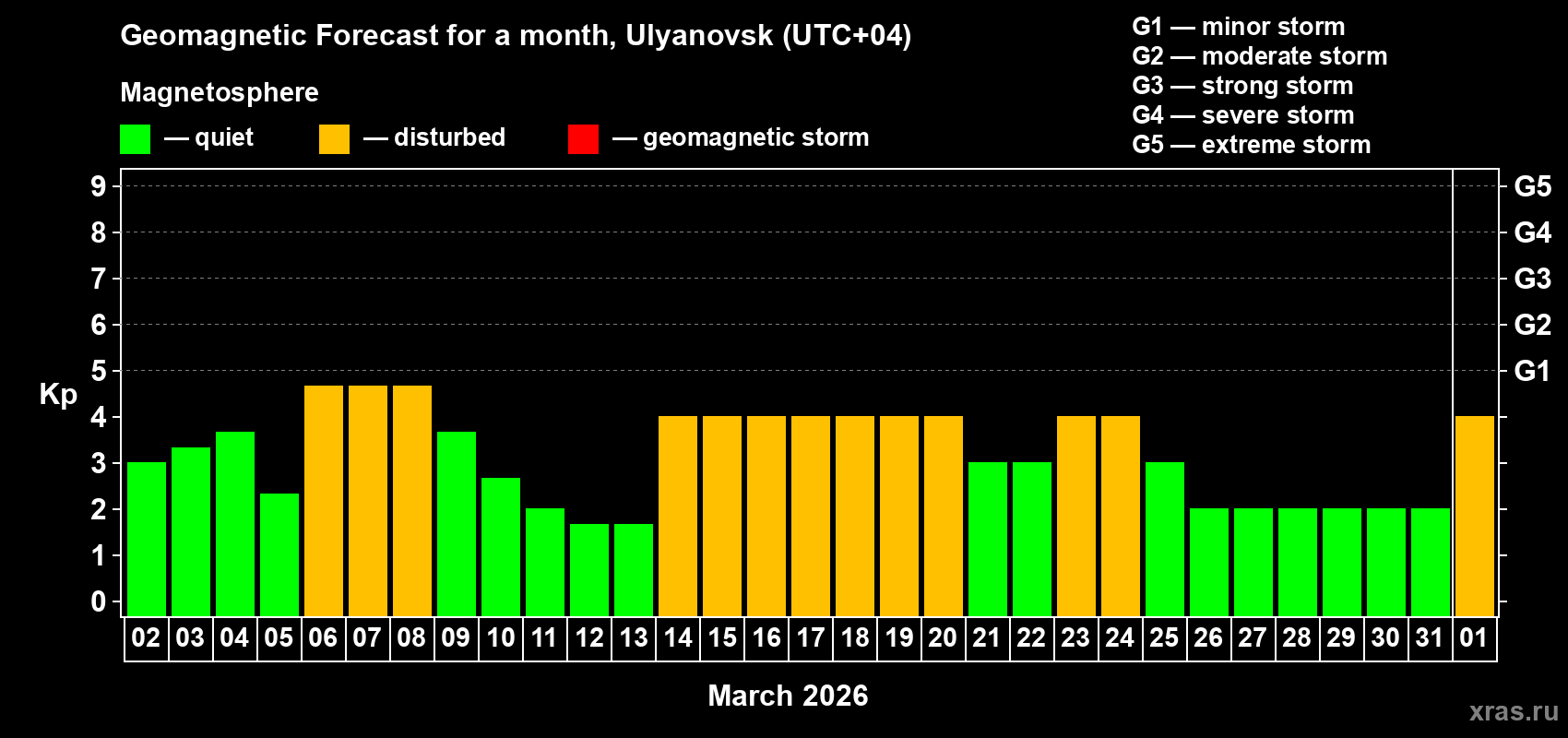Select the orange bar for March 17
1568x738 pixels.
point(811,517)
